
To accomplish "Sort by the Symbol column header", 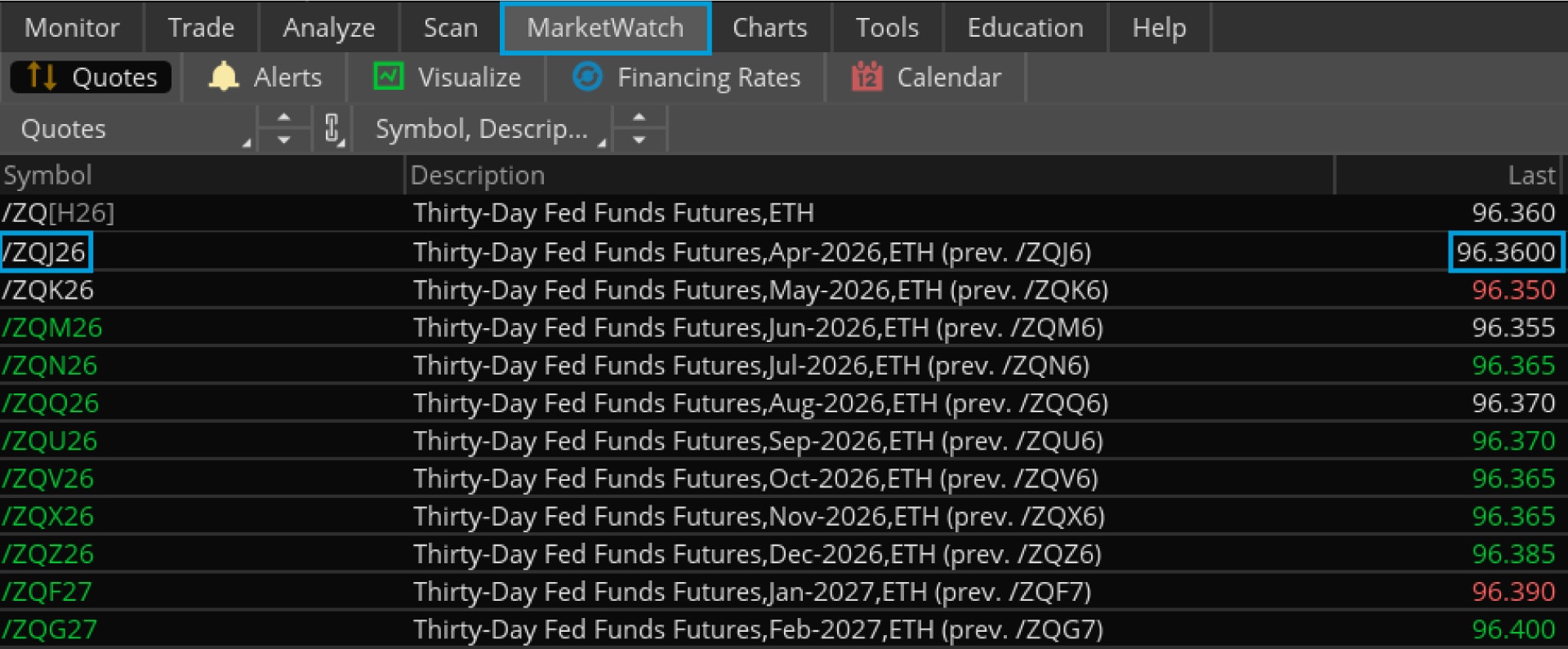I will [202, 176].
